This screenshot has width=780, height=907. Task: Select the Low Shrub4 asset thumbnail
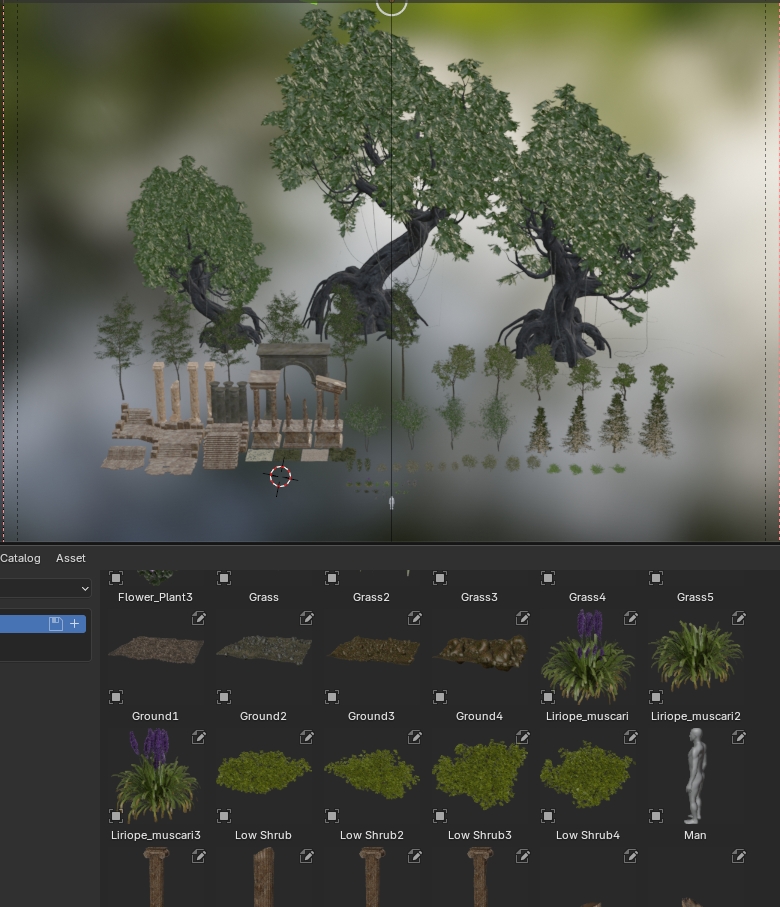click(x=587, y=774)
